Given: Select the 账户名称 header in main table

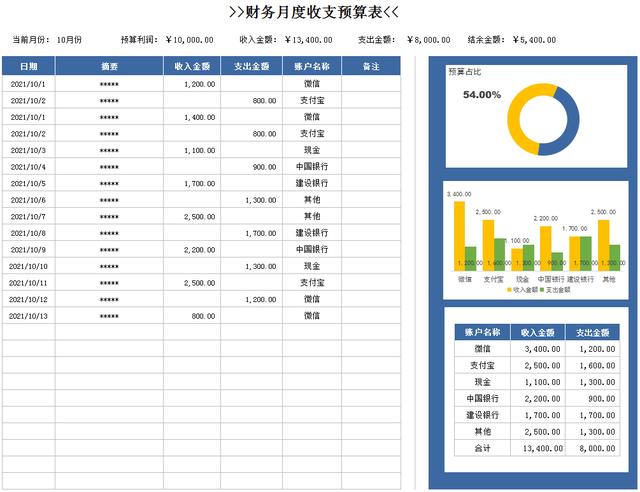Looking at the screenshot, I should point(311,66).
